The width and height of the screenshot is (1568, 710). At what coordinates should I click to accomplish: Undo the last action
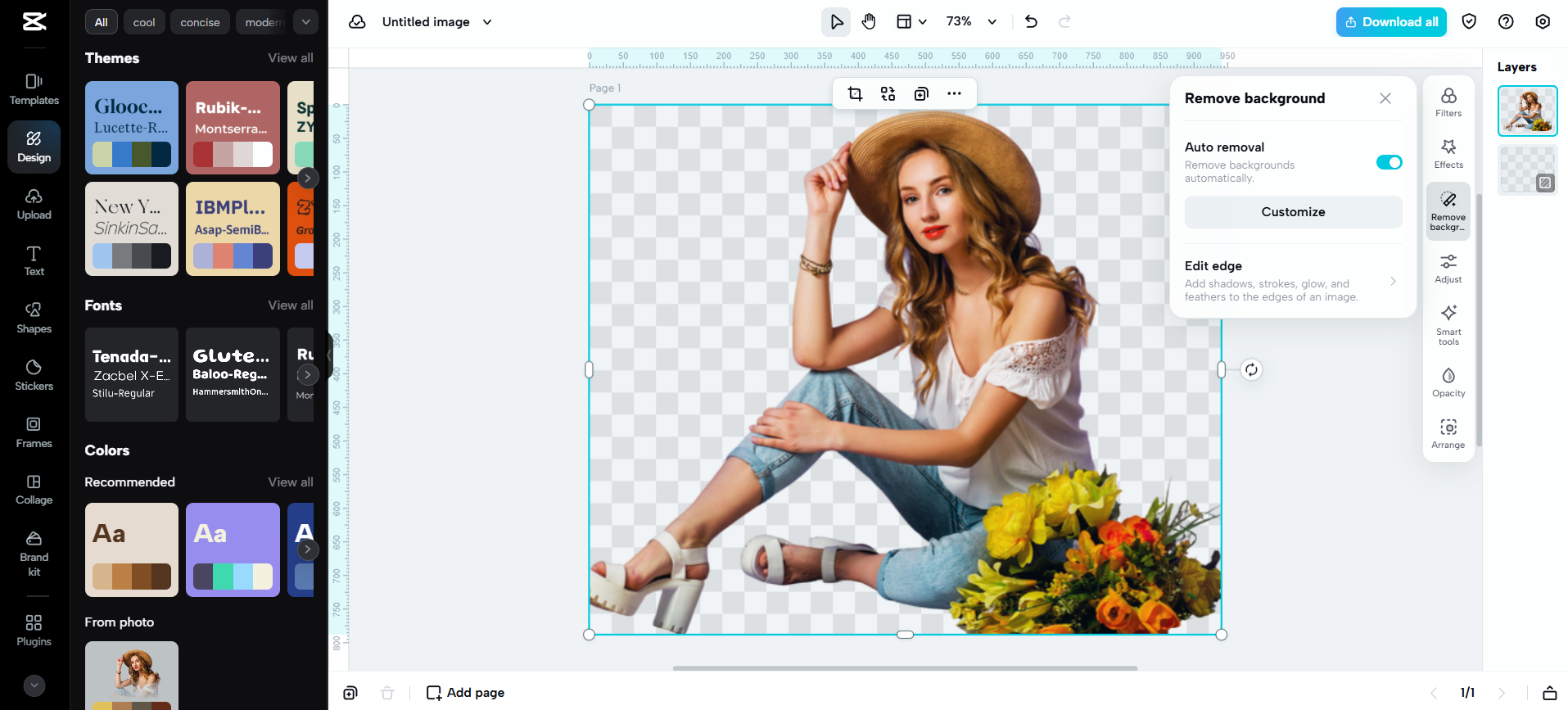pos(1031,22)
